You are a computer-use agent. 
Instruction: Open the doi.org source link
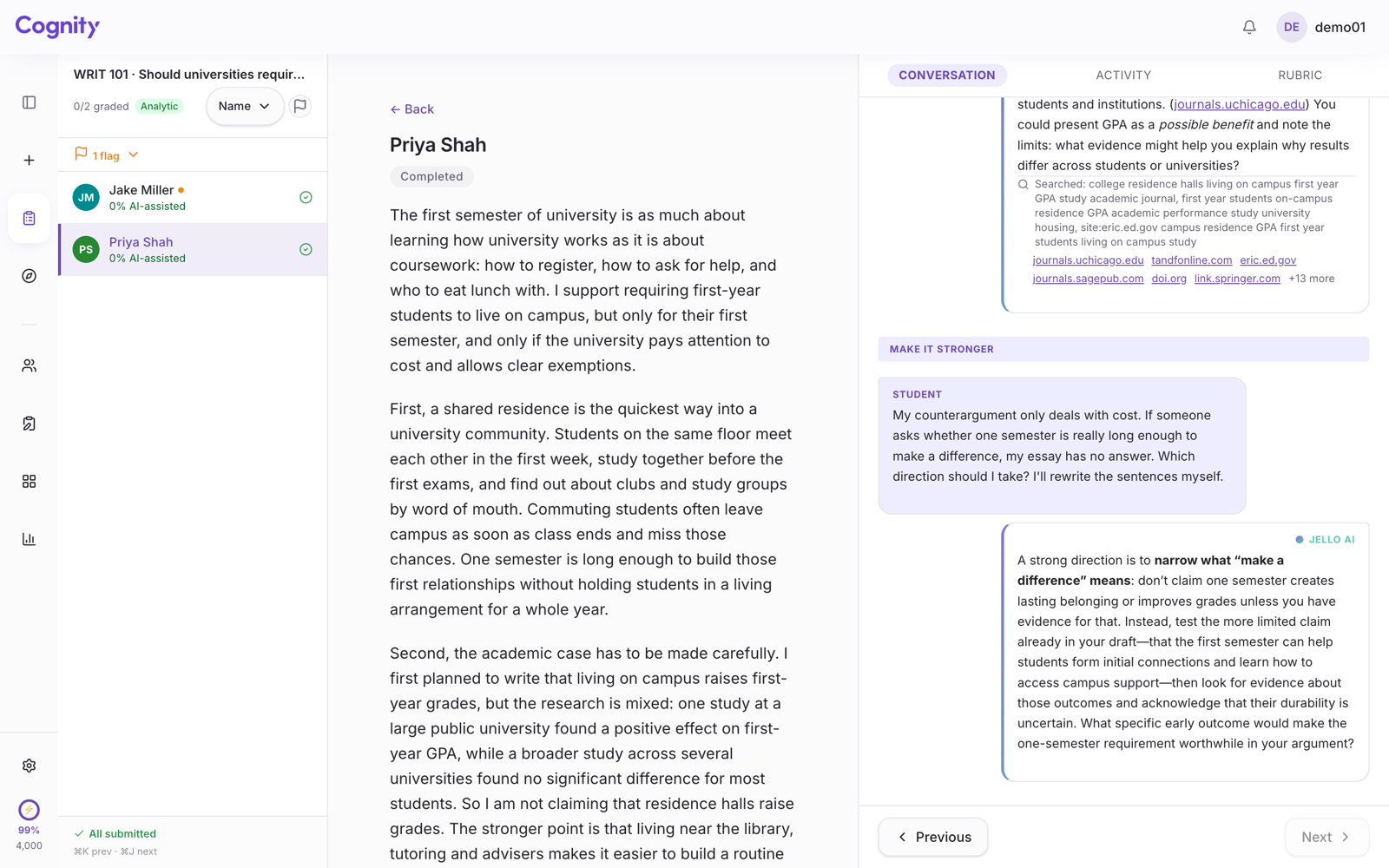pyautogui.click(x=1168, y=279)
